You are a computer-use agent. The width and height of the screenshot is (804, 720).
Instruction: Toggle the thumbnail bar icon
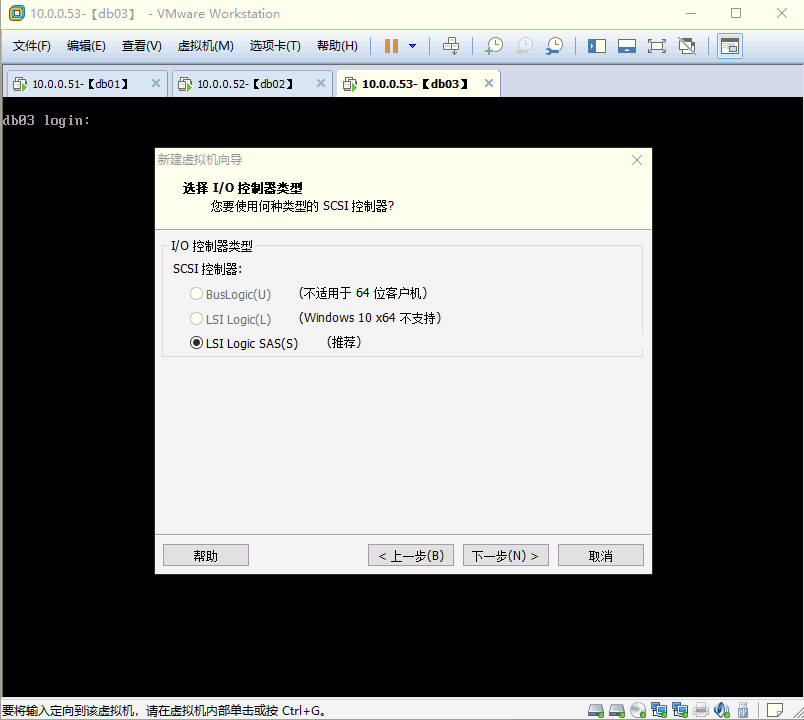[x=627, y=46]
